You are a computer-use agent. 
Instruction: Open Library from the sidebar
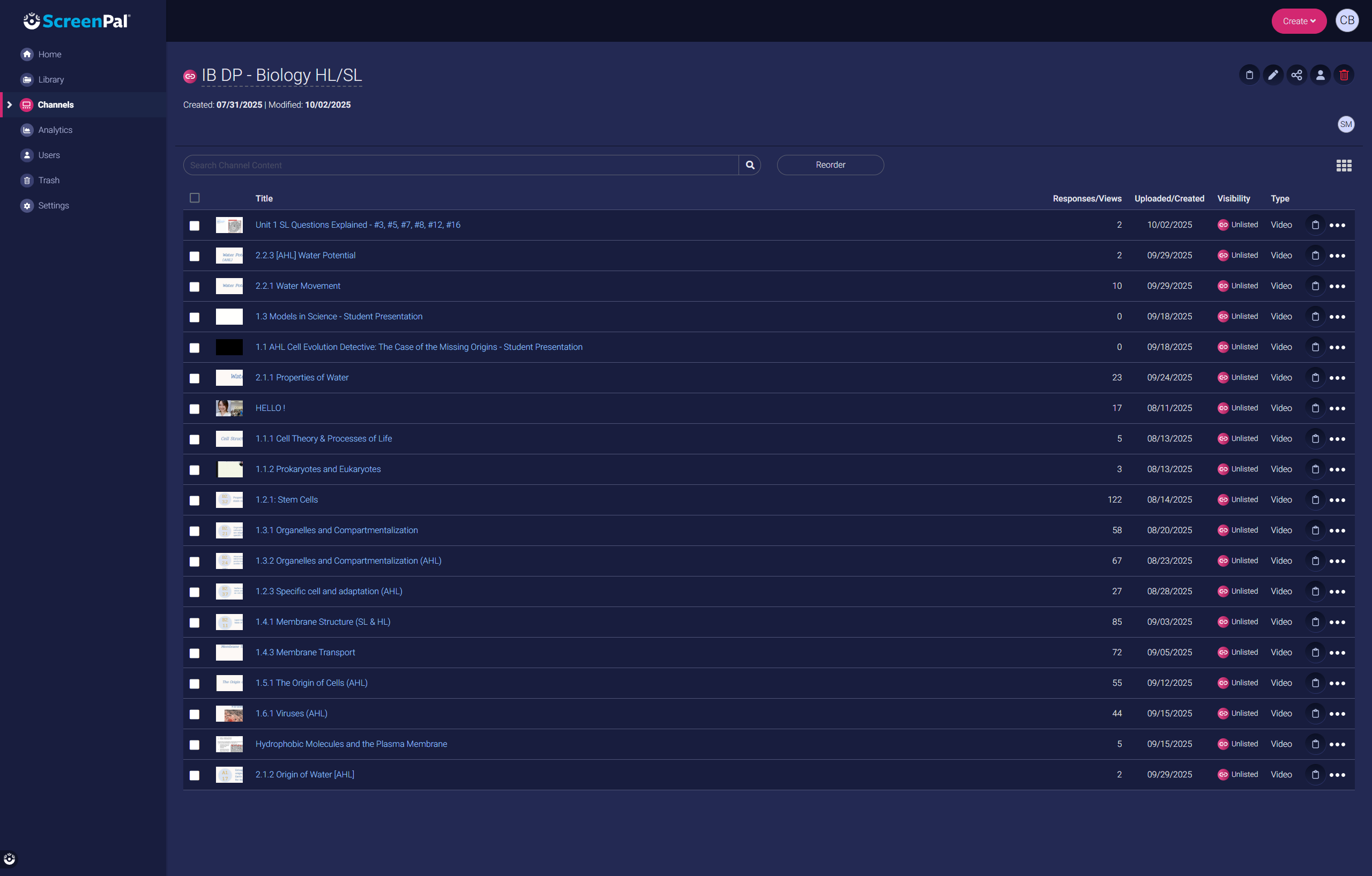click(x=51, y=80)
